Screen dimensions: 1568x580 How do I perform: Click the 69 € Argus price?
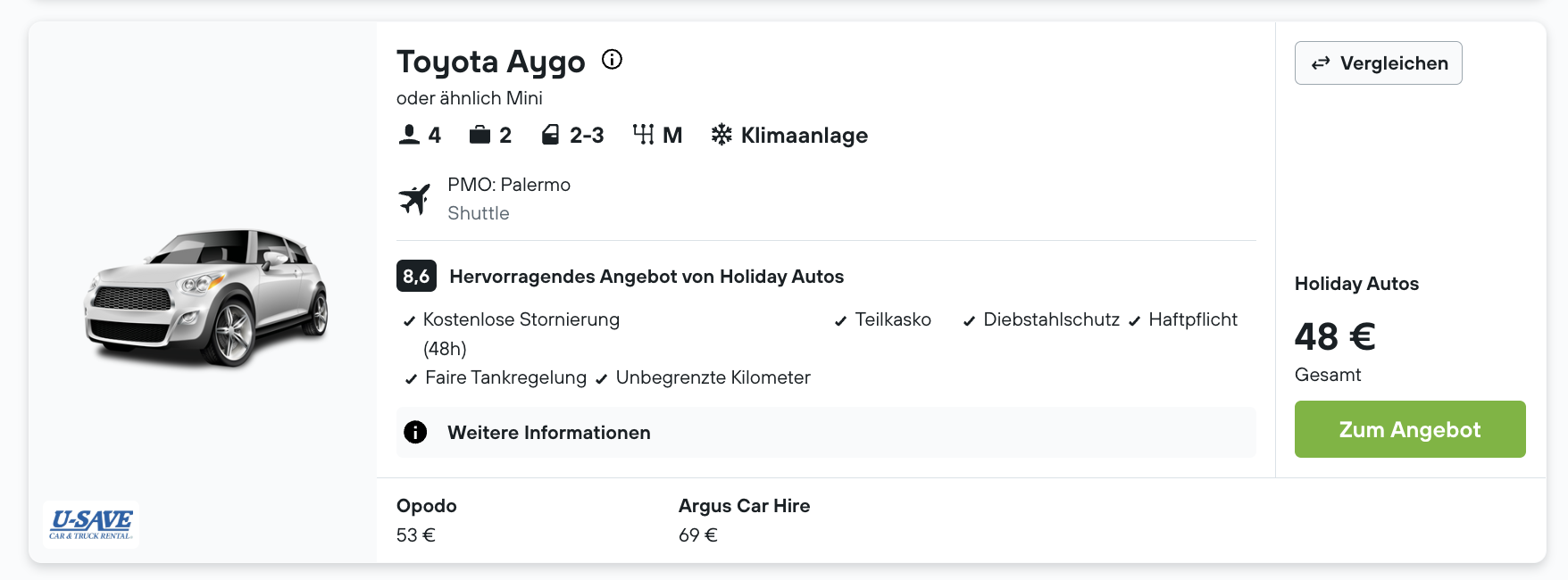point(698,535)
